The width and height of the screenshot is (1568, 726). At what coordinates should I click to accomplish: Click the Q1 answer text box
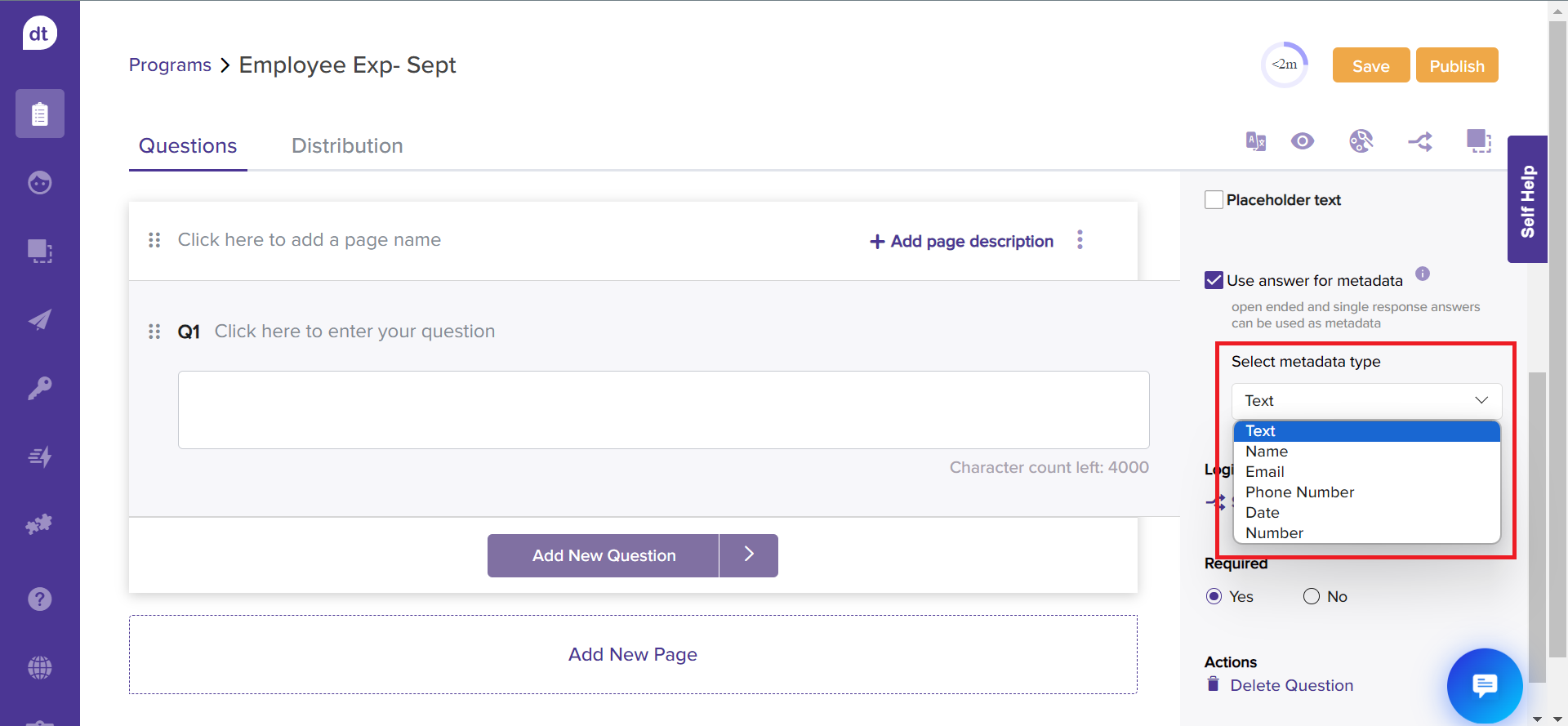click(x=663, y=410)
